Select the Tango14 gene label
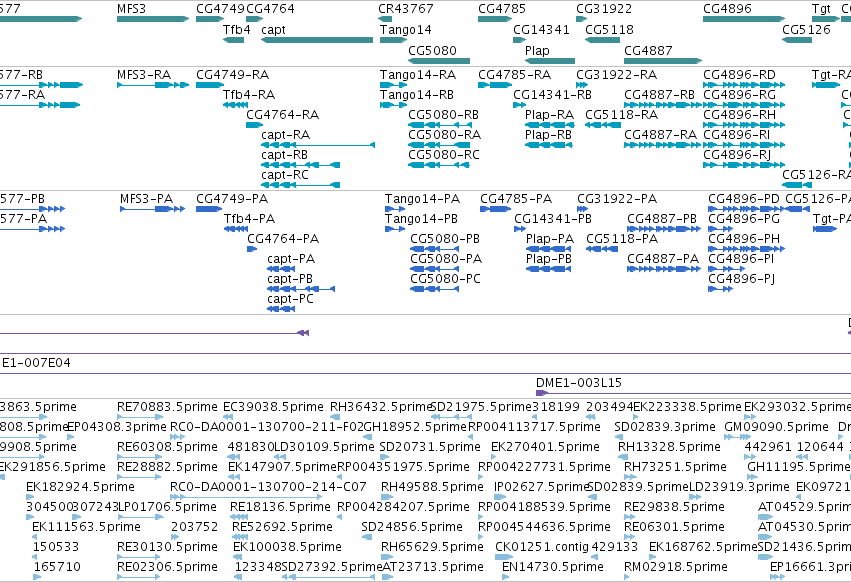This screenshot has width=851, height=582. click(406, 29)
